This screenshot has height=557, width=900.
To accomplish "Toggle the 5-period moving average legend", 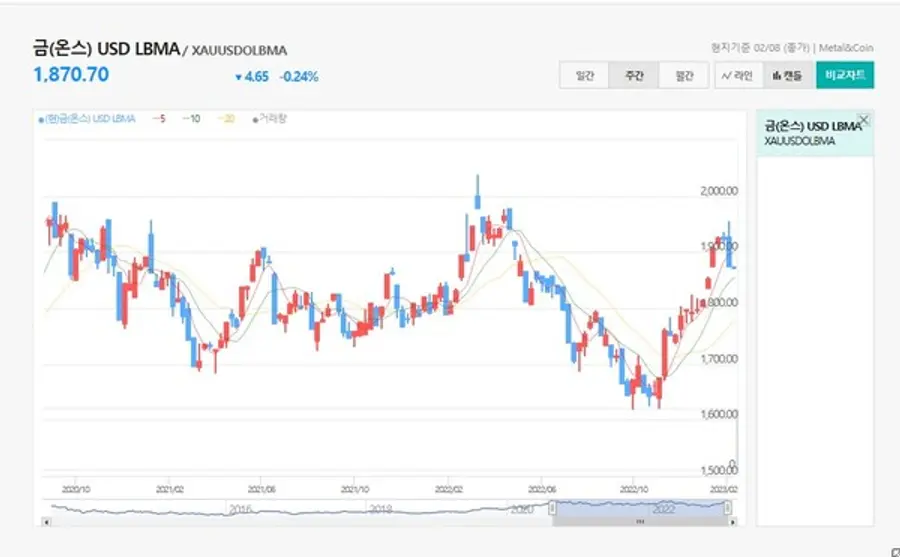I will click(x=159, y=118).
